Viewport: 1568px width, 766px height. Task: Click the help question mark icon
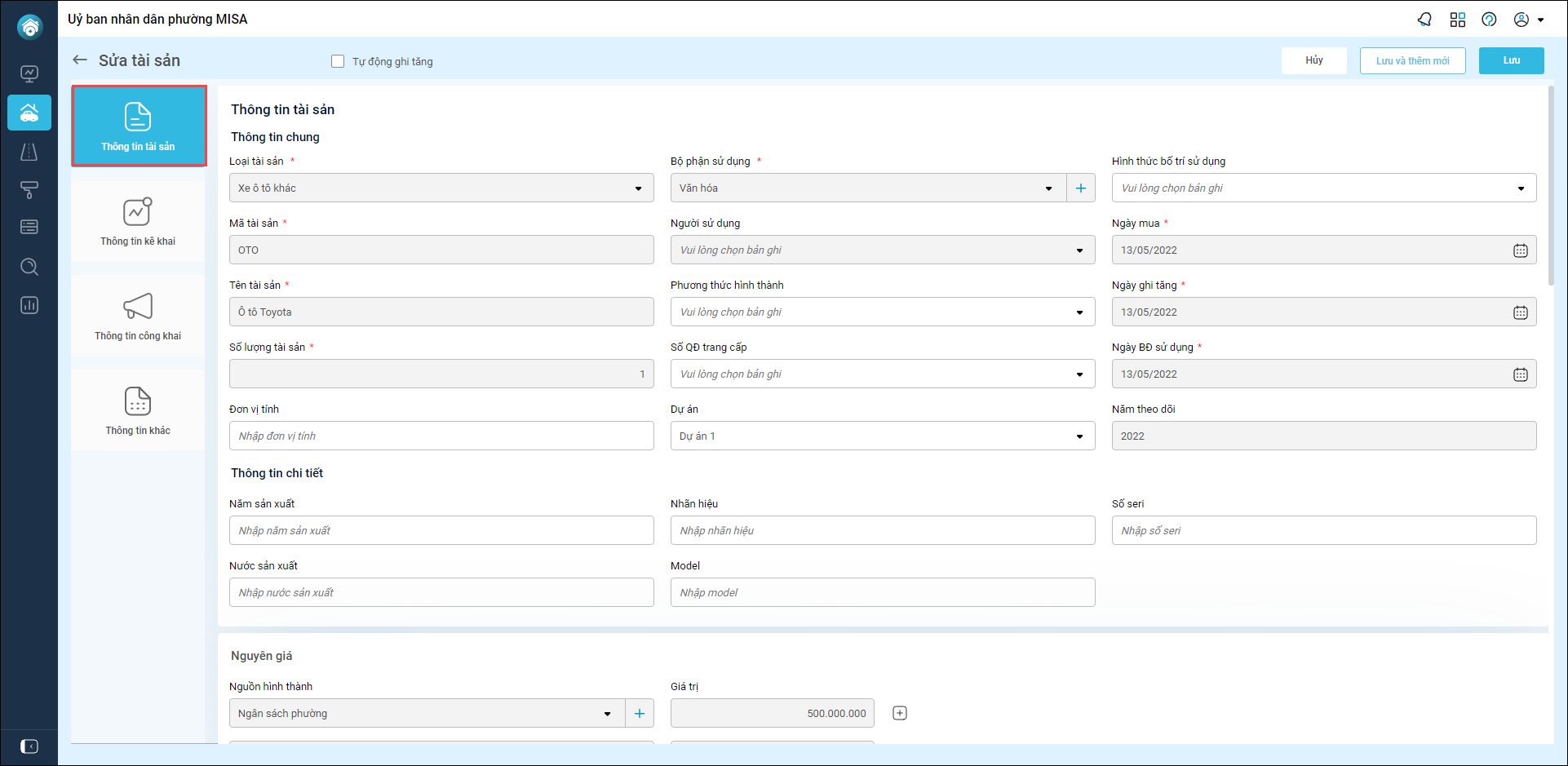point(1489,20)
